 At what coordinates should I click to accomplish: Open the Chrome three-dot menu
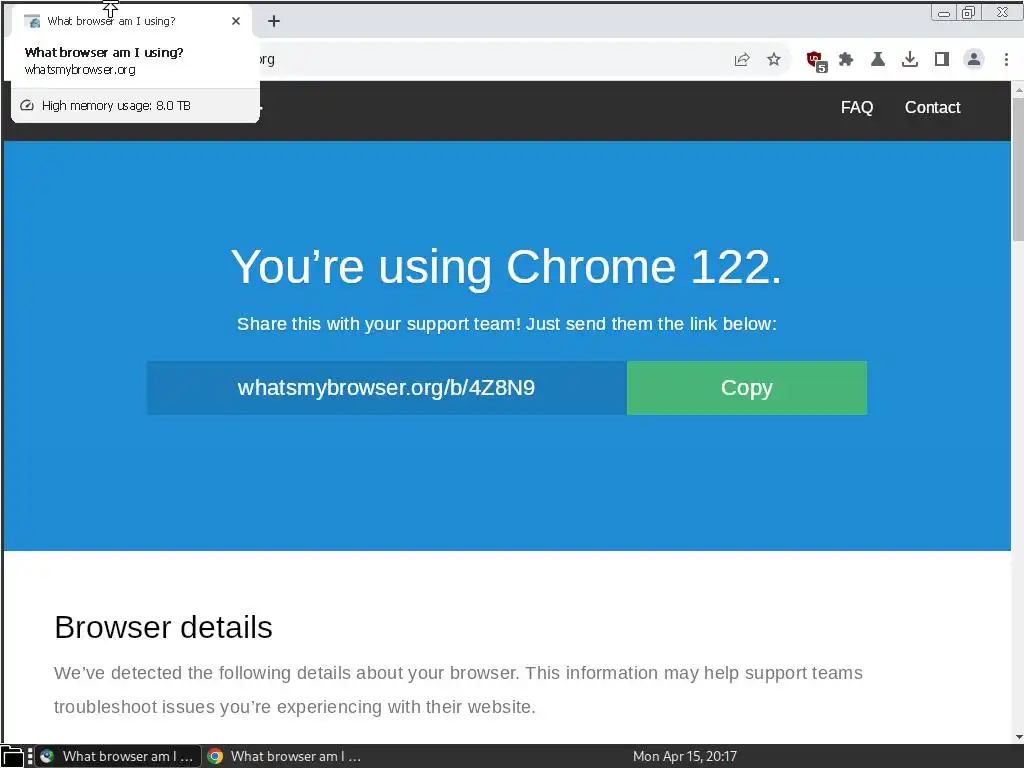pos(1006,59)
